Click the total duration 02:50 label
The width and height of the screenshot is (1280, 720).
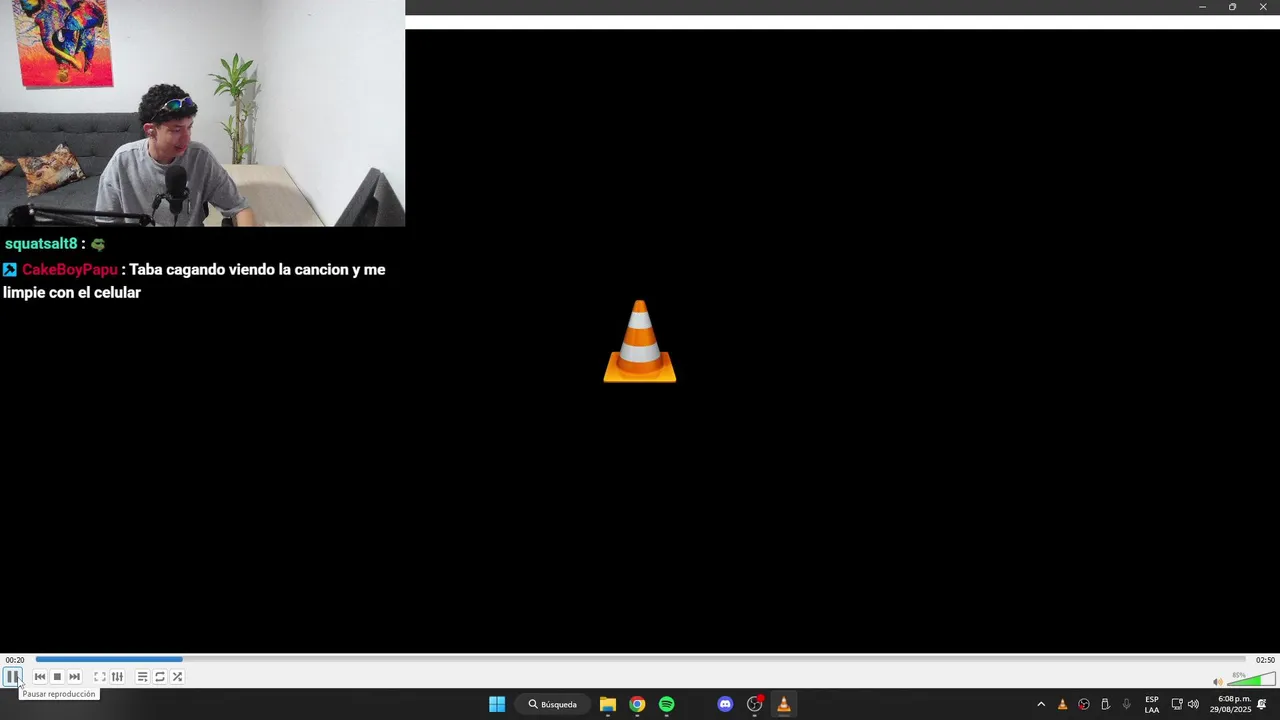coord(1265,660)
